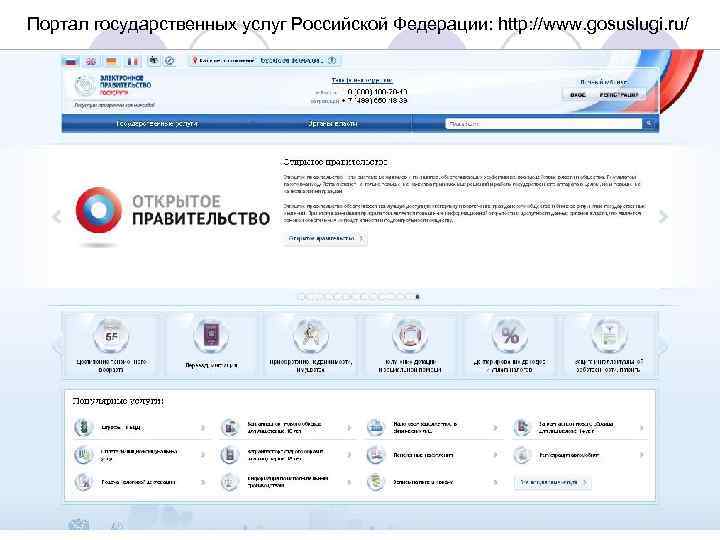Click the Вход button

point(578,95)
